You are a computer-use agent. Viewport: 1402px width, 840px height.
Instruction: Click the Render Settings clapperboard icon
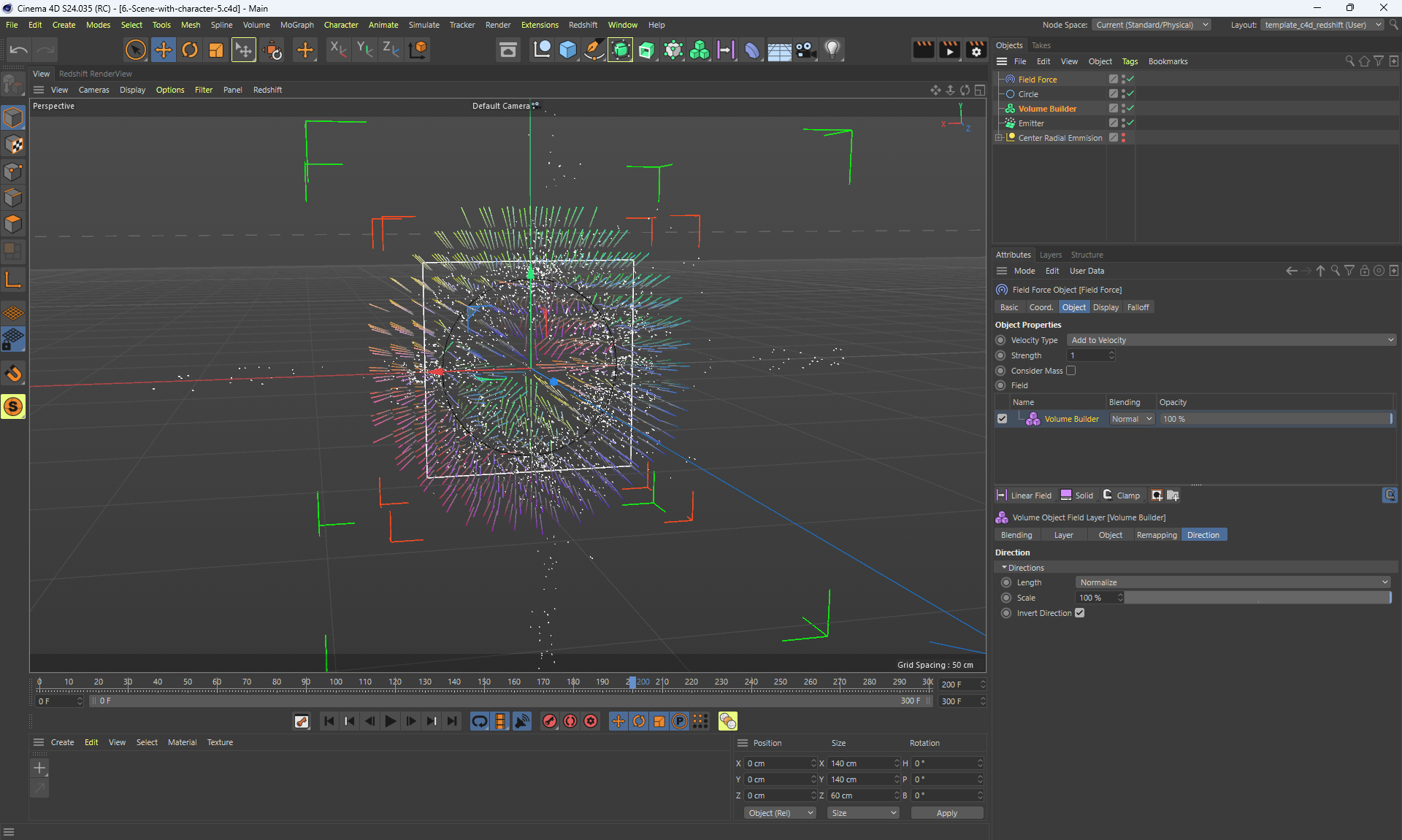[x=976, y=50]
